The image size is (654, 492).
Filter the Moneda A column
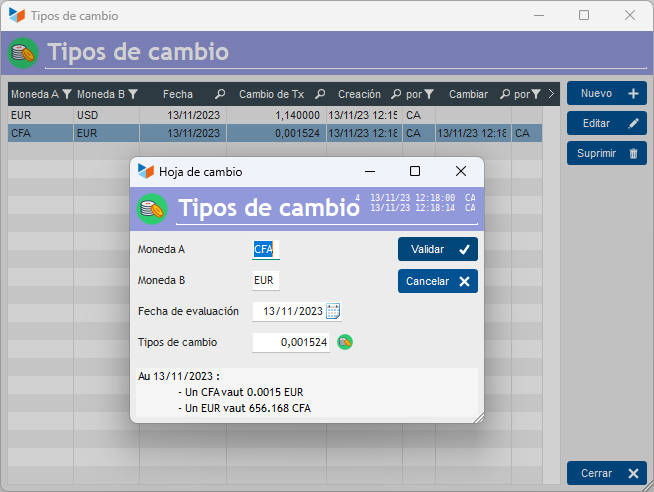coord(66,95)
